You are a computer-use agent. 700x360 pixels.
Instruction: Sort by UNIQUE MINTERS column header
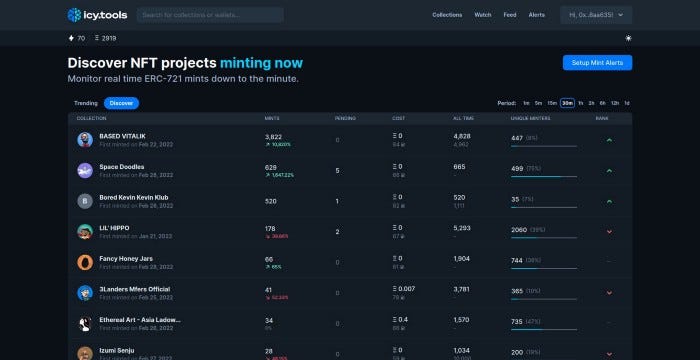click(530, 118)
